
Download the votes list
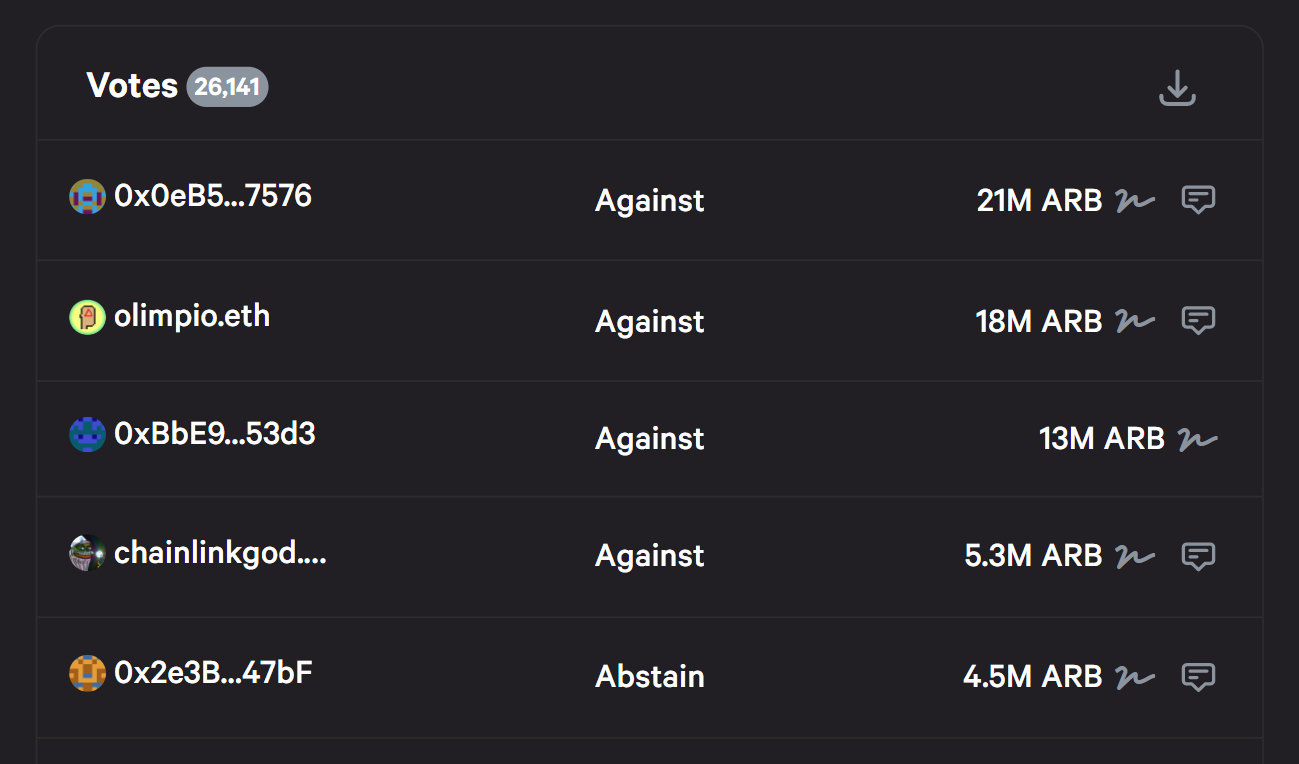(1177, 88)
